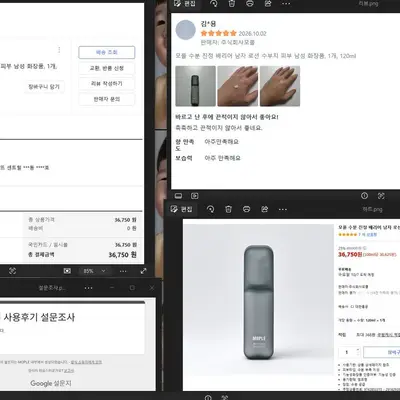This screenshot has width=400, height=400.
Task: Click 배송 조회 button in order image
Action: (x=107, y=52)
